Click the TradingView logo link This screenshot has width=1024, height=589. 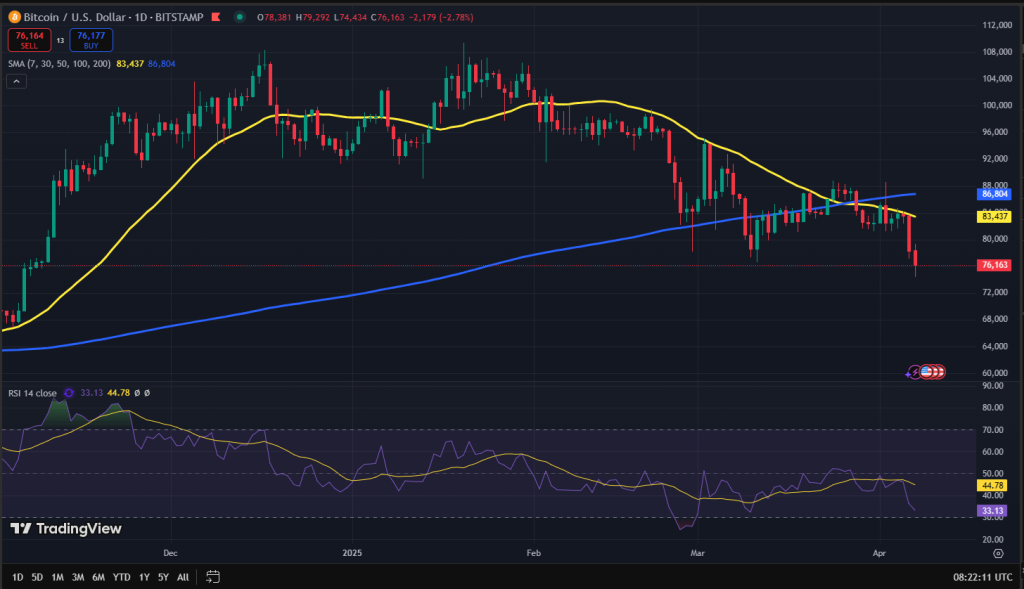point(66,528)
